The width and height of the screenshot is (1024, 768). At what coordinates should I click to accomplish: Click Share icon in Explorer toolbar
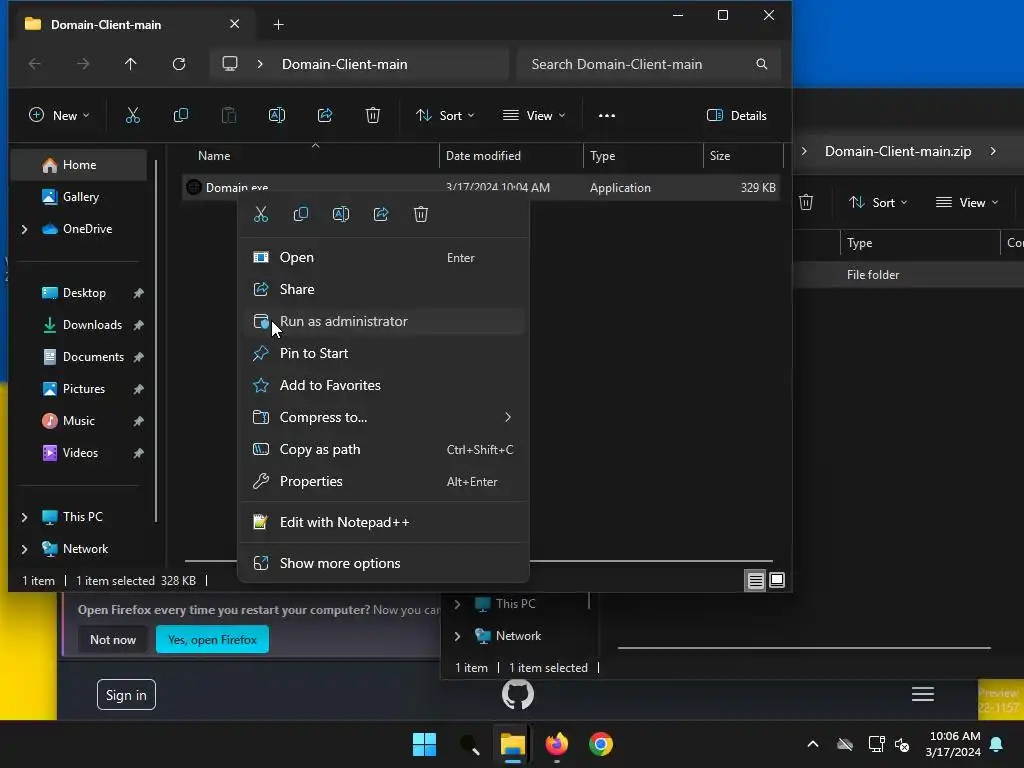(325, 116)
